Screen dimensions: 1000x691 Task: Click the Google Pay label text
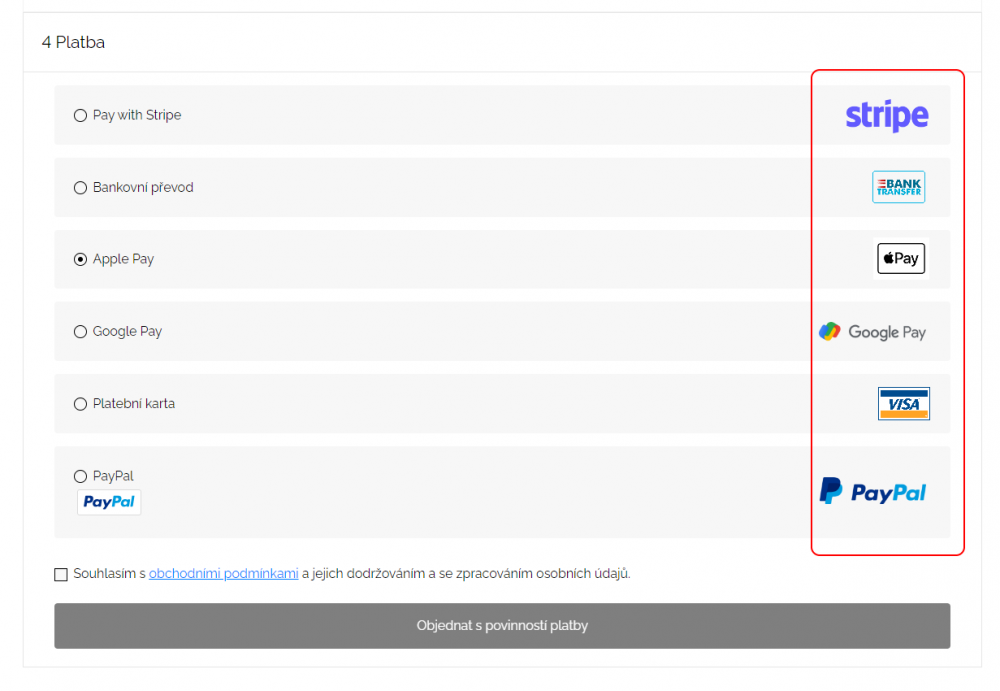[x=127, y=332]
